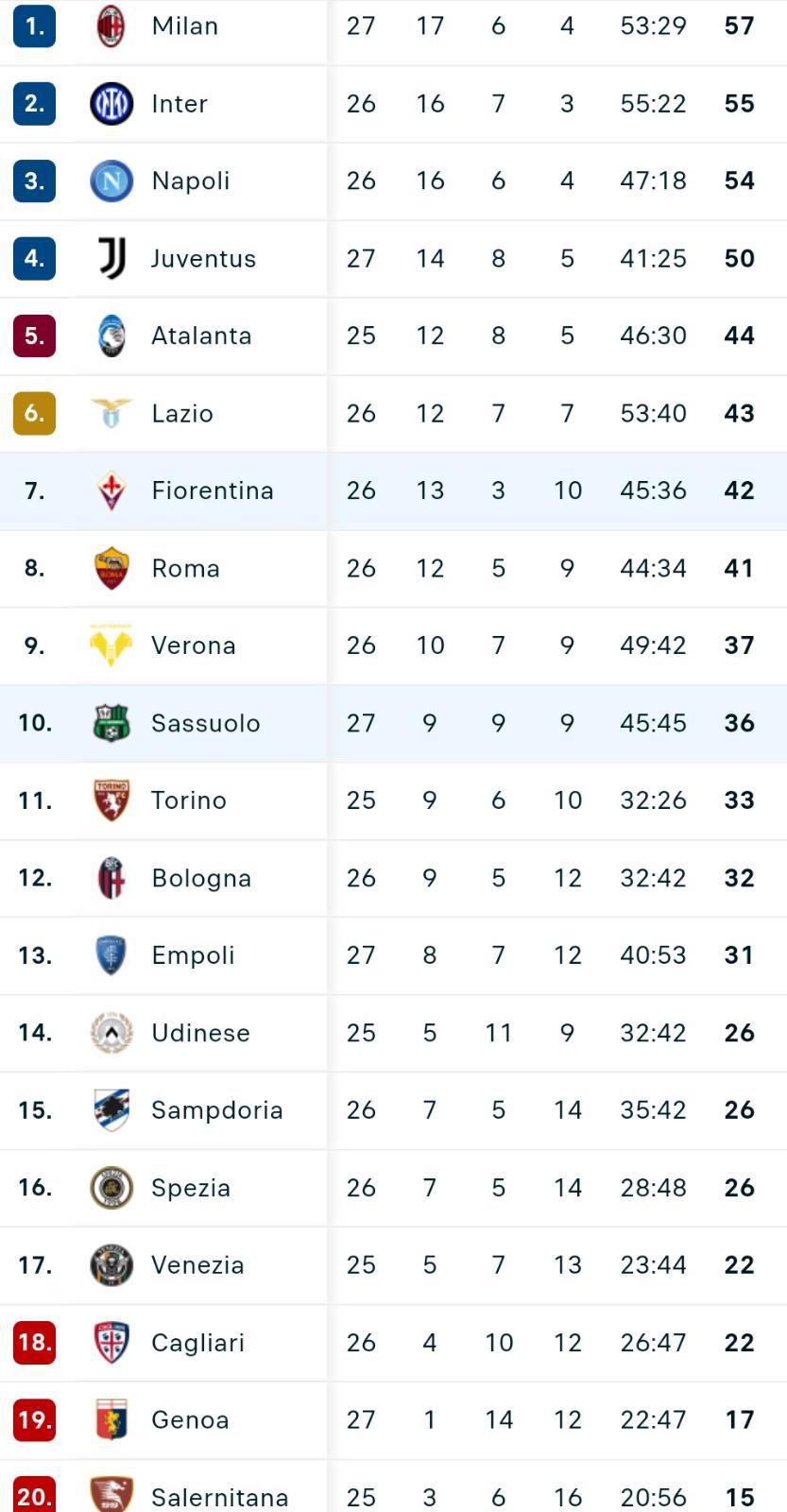This screenshot has width=787, height=1512.
Task: Click the Juventus logo icon
Action: 111,258
